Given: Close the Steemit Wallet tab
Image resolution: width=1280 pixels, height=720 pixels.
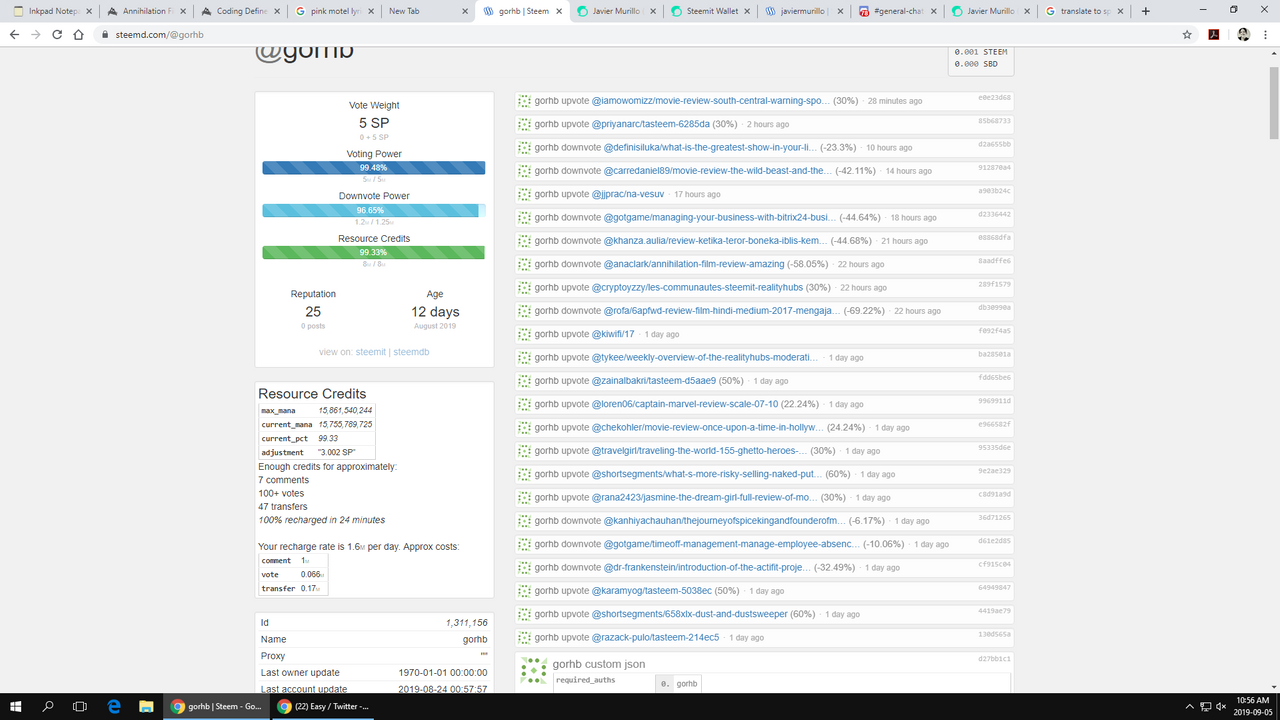Looking at the screenshot, I should click(747, 11).
